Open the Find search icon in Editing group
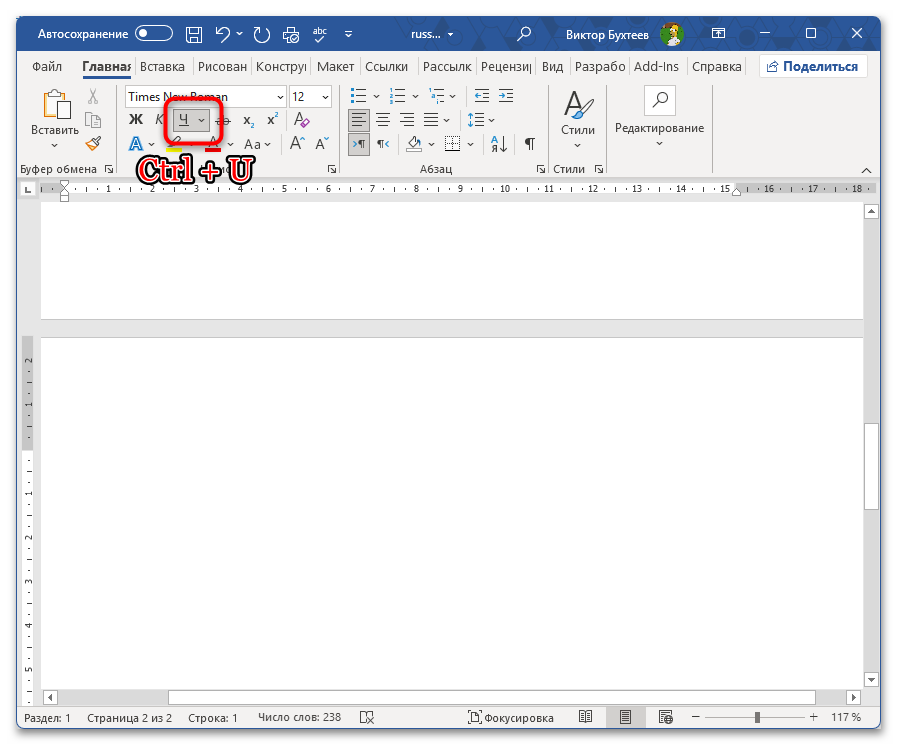897x745 pixels. tap(660, 100)
